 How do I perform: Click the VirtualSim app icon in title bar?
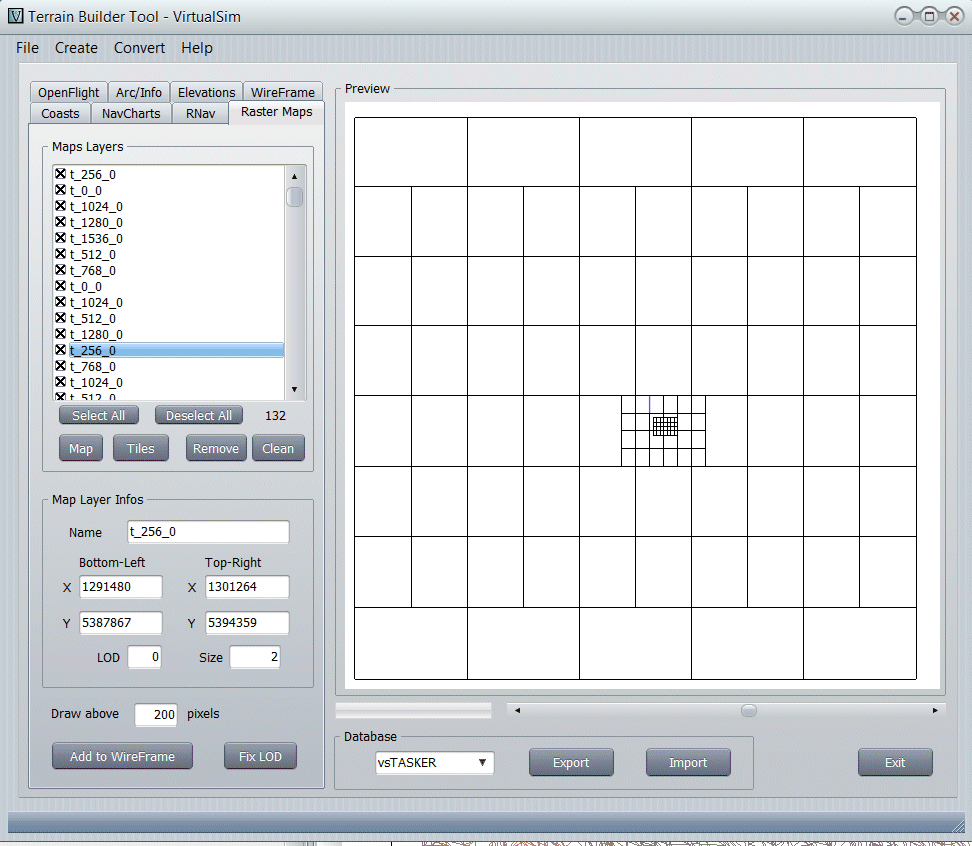[x=15, y=16]
